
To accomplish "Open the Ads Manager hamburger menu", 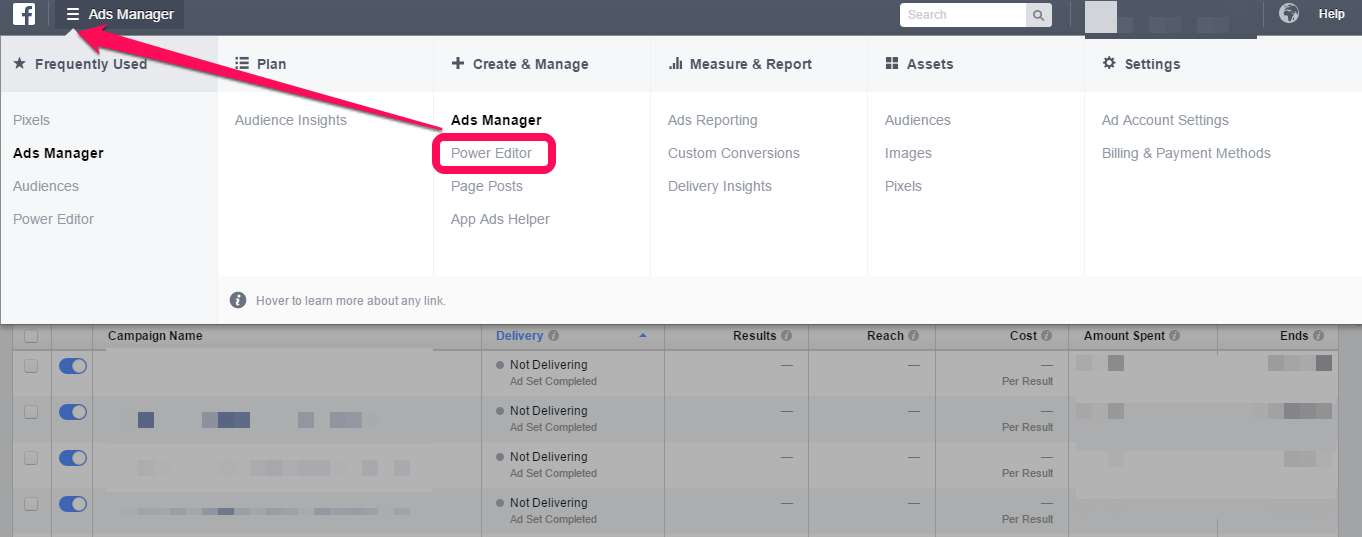I will pos(120,14).
